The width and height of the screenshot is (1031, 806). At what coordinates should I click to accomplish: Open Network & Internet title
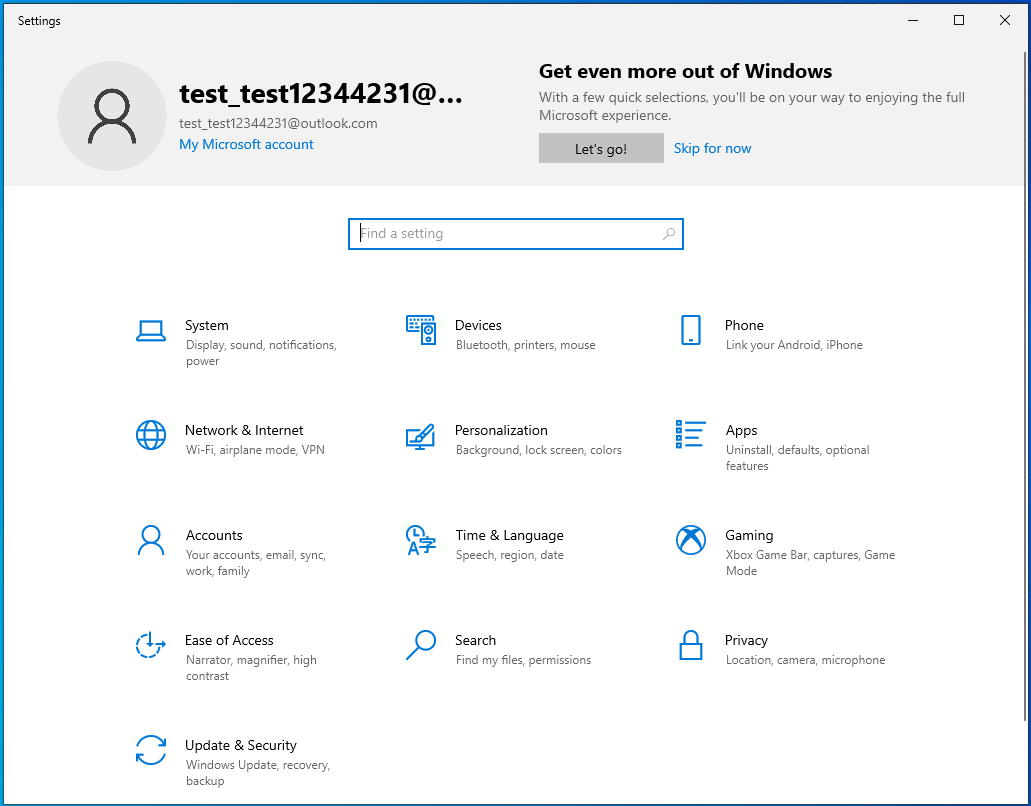[x=244, y=431]
